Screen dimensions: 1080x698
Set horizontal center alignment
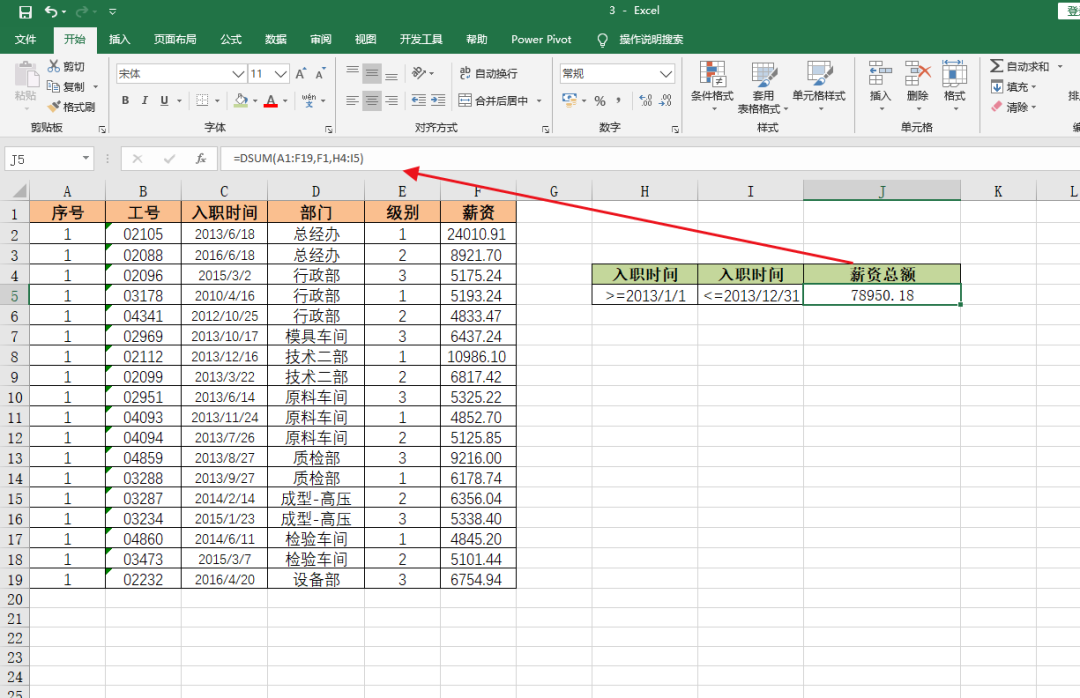click(372, 101)
